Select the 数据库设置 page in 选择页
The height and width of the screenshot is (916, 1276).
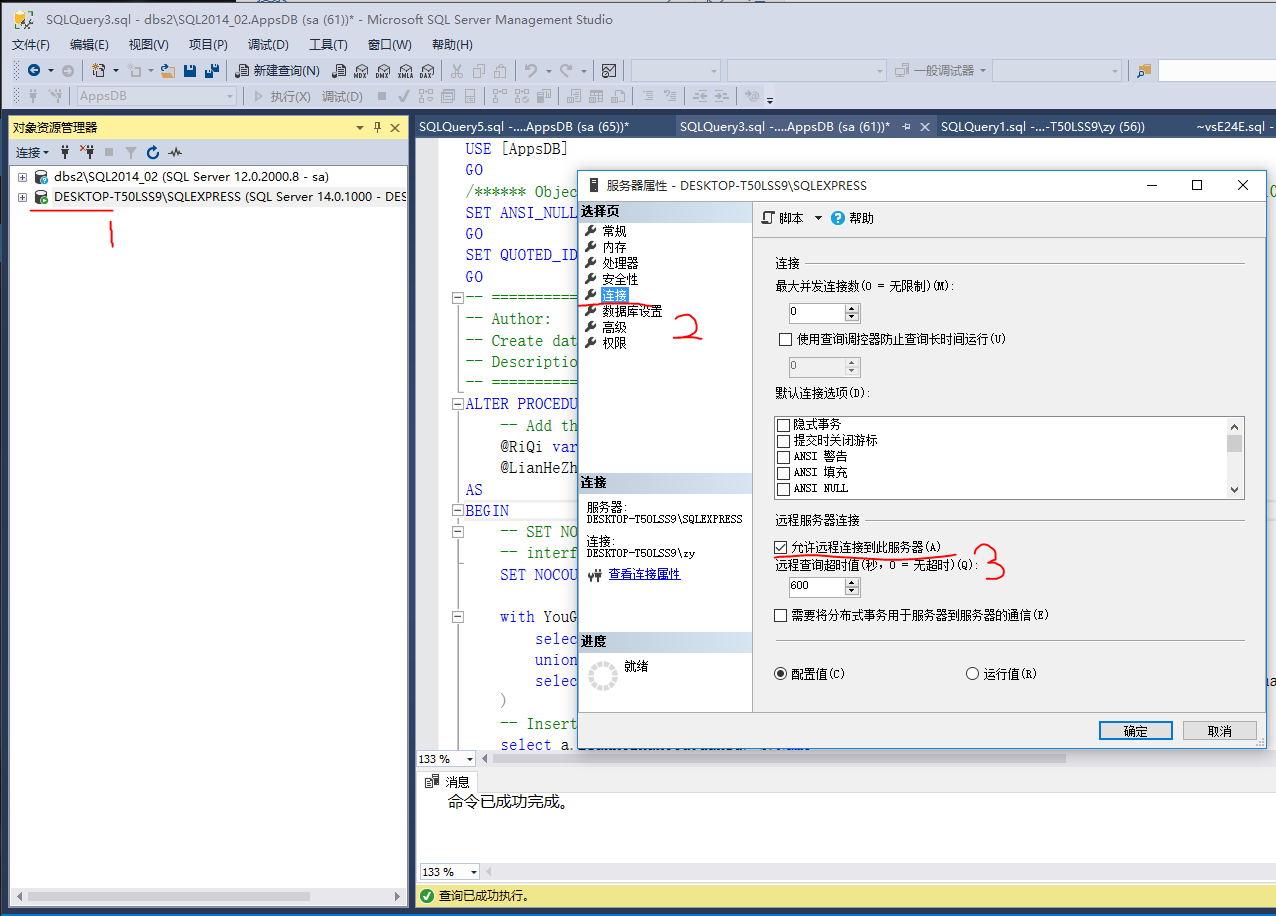click(x=632, y=311)
